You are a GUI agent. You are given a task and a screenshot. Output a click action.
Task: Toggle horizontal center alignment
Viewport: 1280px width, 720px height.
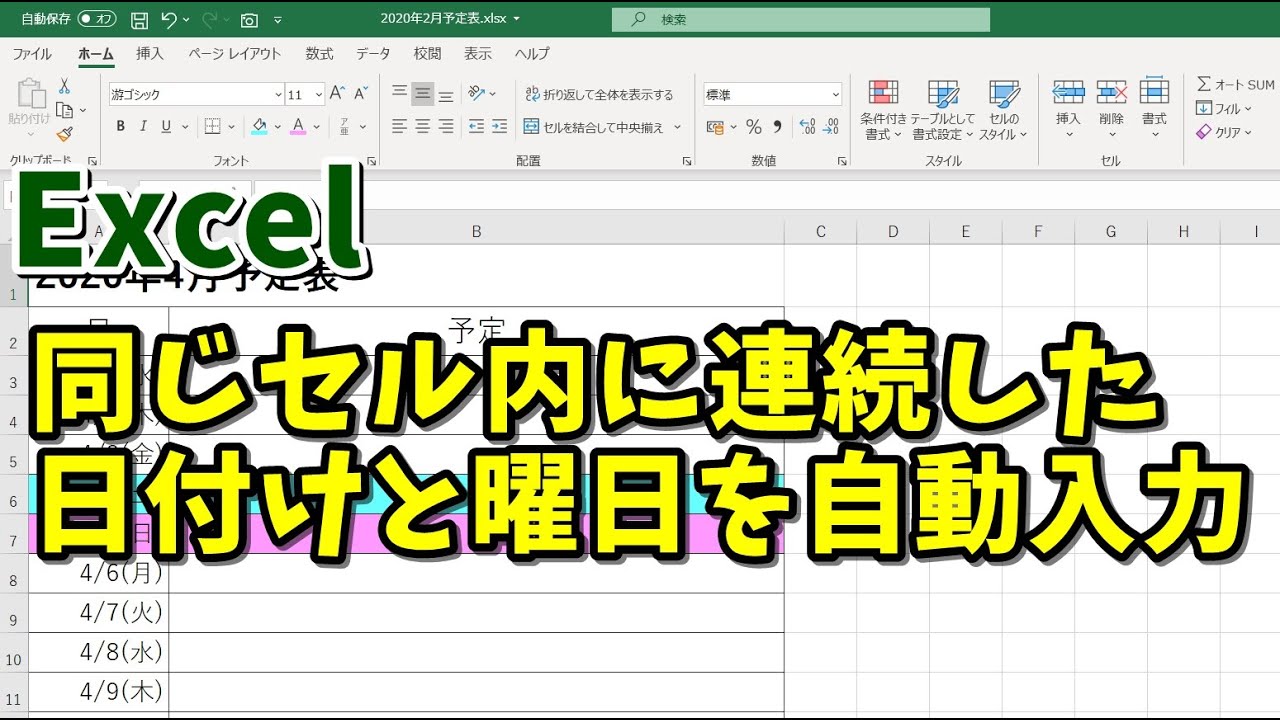click(423, 127)
